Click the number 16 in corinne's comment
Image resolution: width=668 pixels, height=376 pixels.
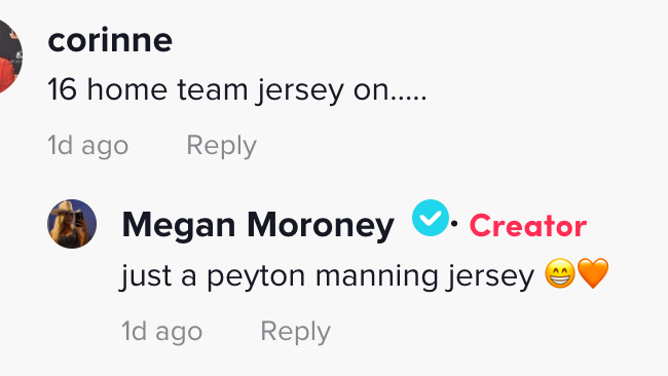[x=62, y=90]
